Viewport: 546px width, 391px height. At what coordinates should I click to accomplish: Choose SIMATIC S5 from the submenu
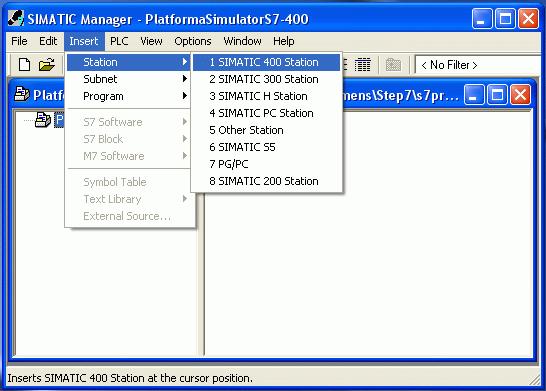click(266, 147)
